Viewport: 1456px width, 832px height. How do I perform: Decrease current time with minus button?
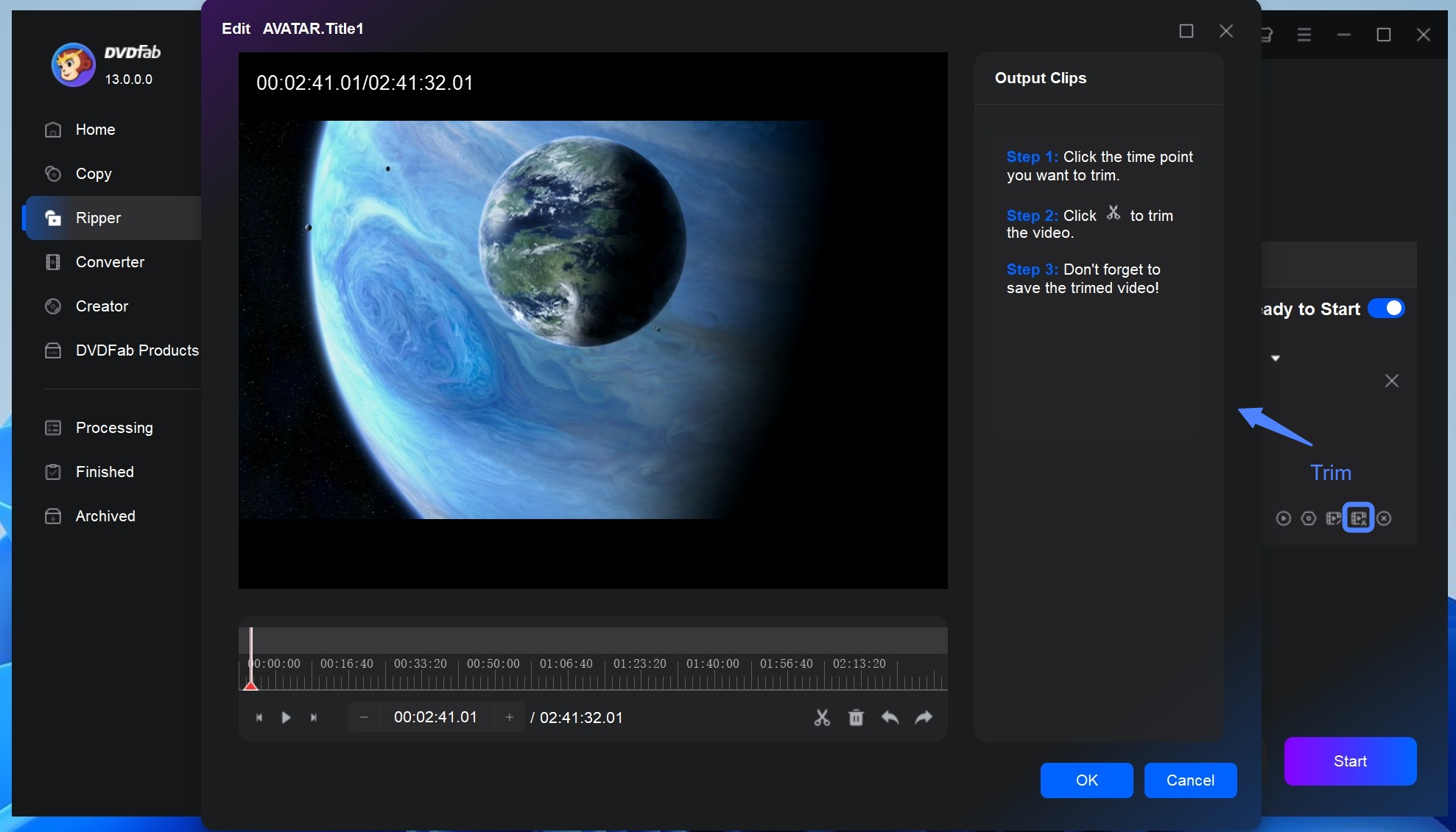tap(364, 717)
